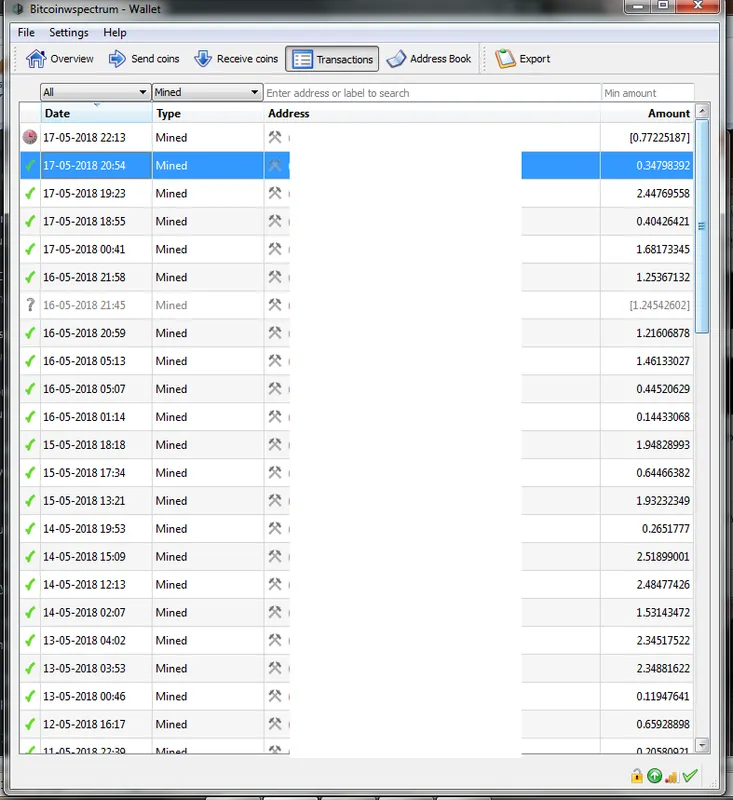Screen dimensions: 733x800
Task: Click the scrollbar up arrow
Action: tap(702, 111)
